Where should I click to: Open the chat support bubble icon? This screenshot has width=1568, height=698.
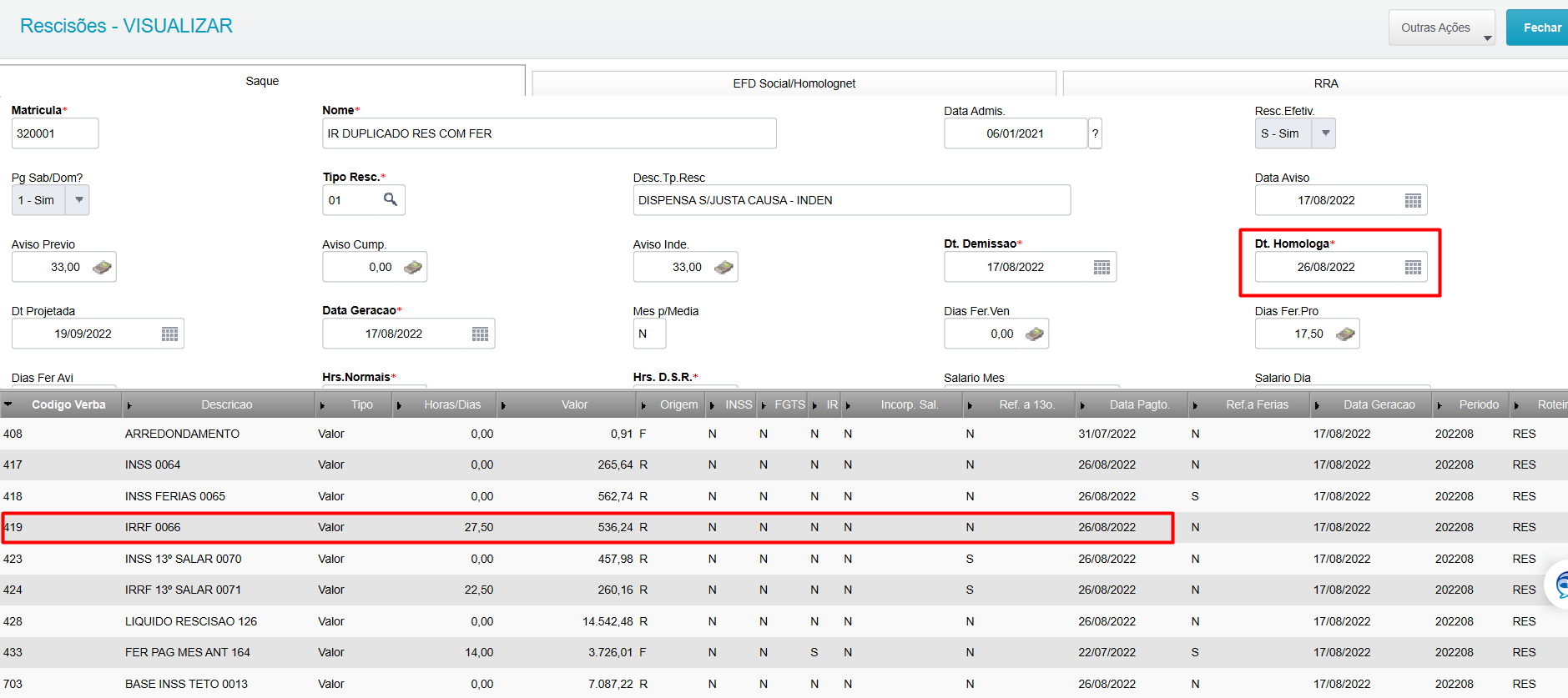tap(1559, 584)
